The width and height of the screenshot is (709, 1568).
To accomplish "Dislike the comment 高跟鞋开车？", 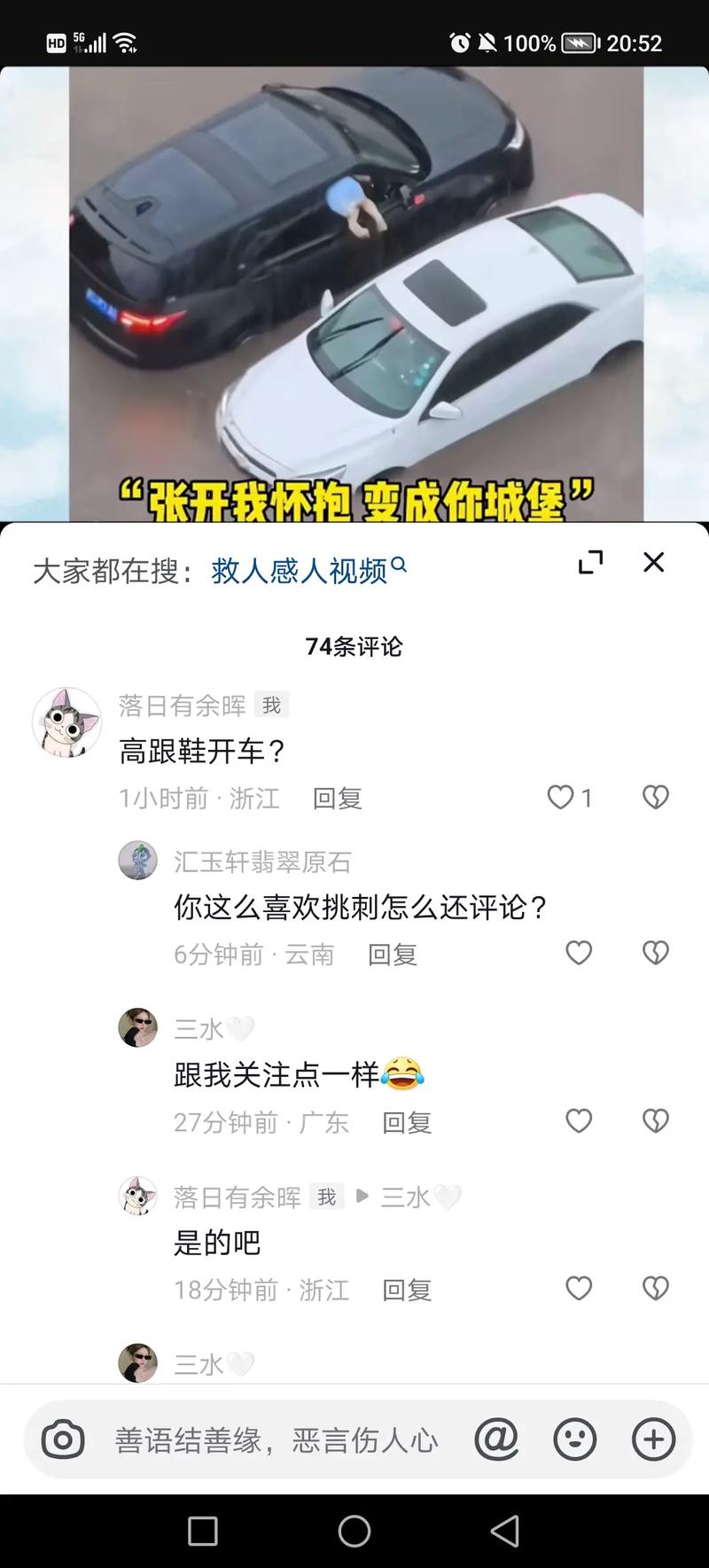I will pos(655,798).
